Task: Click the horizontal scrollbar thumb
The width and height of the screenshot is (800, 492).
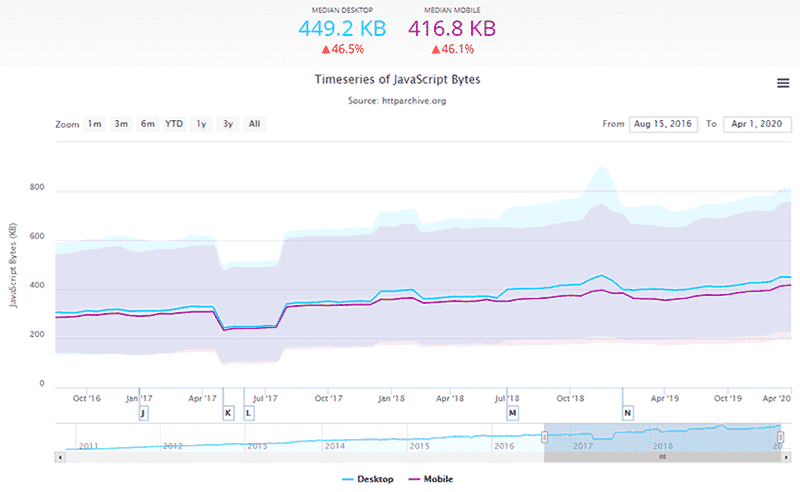Action: point(662,456)
